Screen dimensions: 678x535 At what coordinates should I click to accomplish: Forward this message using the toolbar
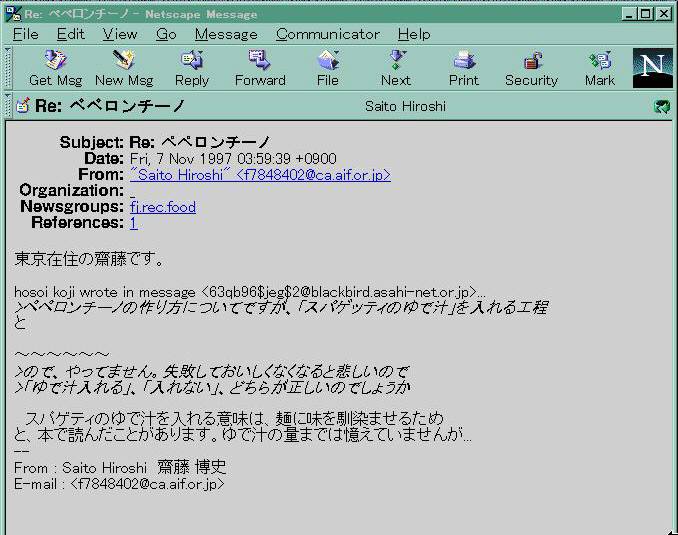[x=260, y=68]
